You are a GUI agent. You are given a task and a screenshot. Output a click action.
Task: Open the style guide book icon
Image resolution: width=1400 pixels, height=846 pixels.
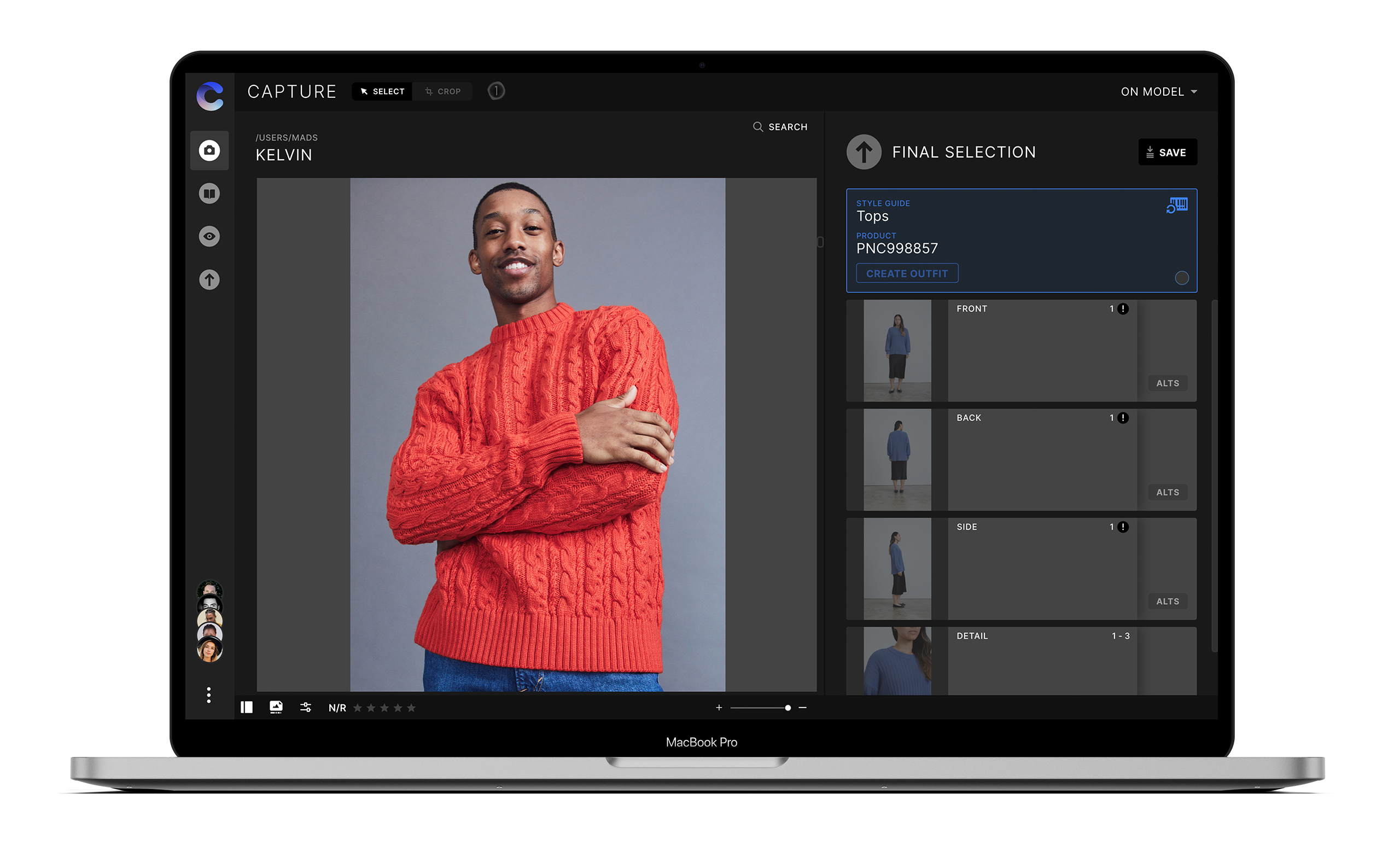209,193
